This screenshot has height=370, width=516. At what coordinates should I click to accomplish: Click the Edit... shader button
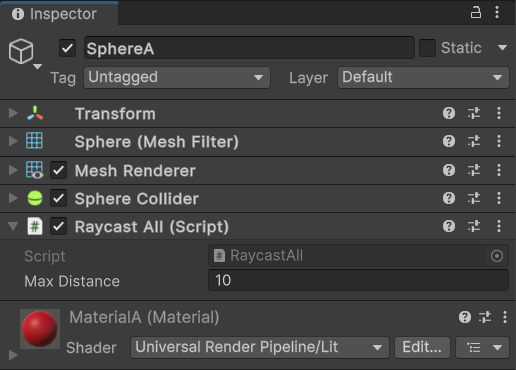point(422,347)
